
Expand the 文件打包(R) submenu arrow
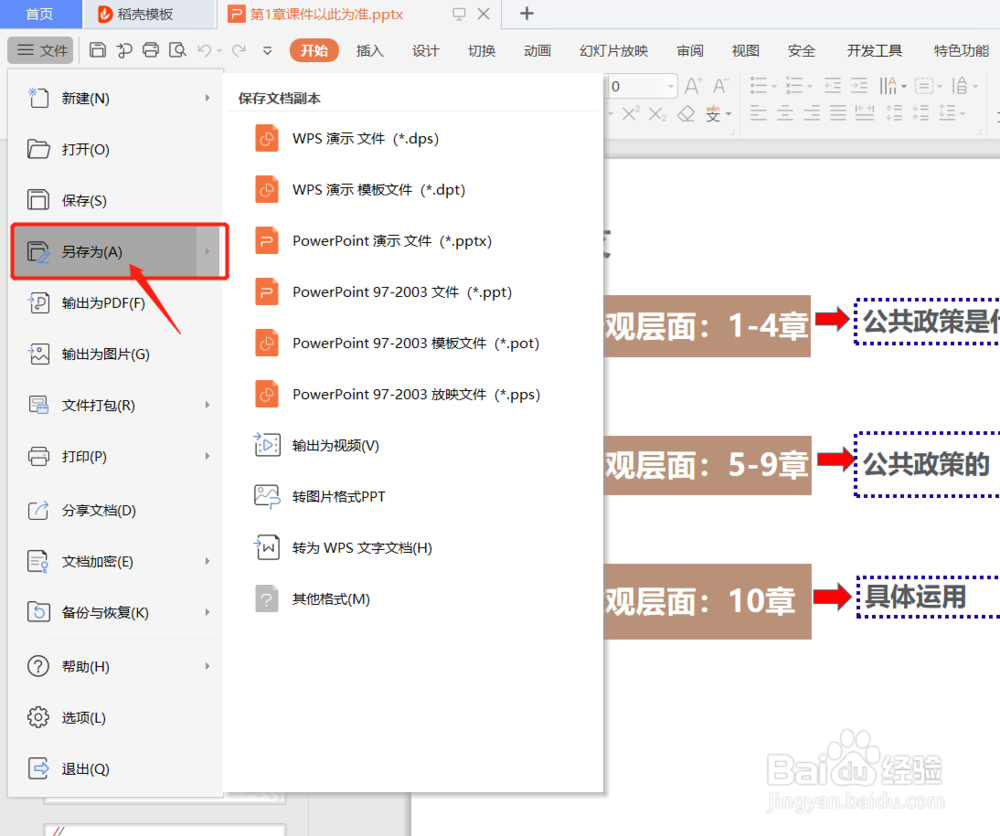207,405
